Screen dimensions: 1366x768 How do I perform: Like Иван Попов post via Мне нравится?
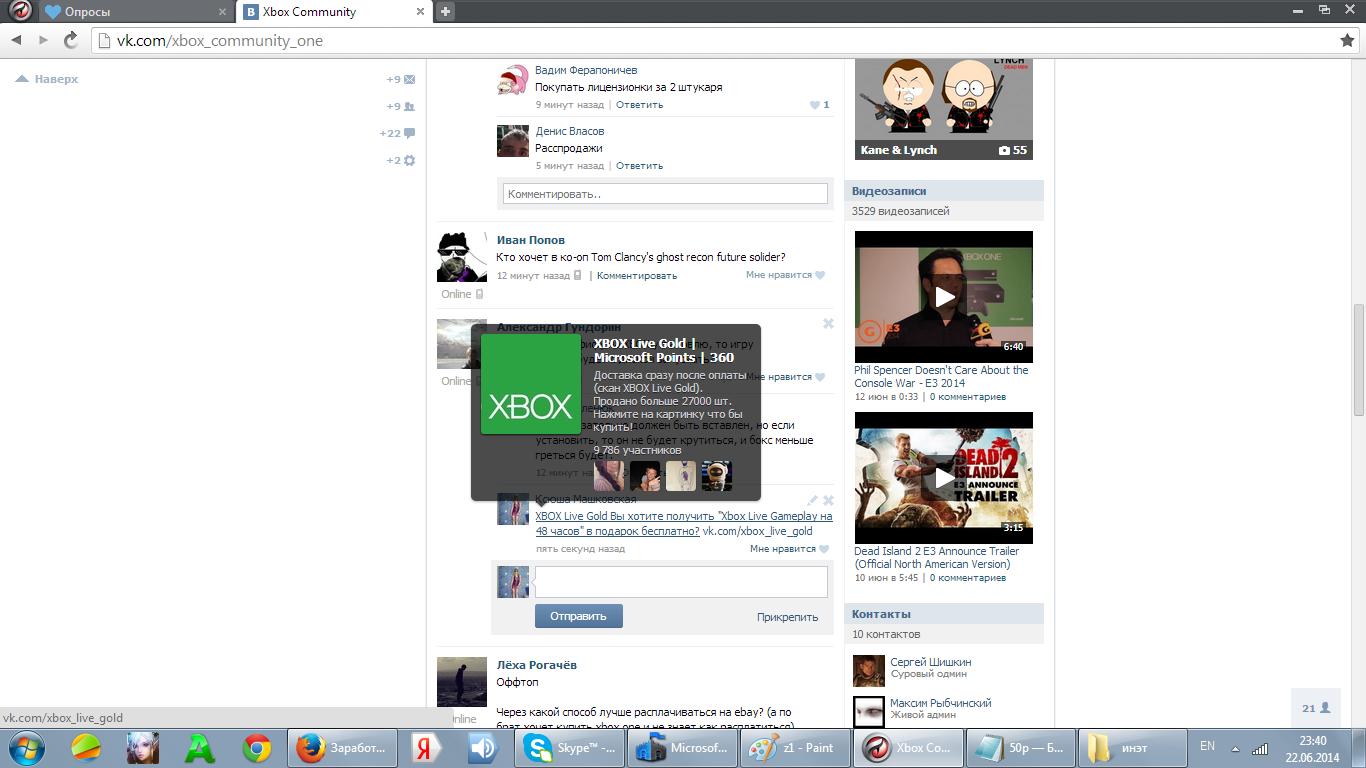coord(786,275)
